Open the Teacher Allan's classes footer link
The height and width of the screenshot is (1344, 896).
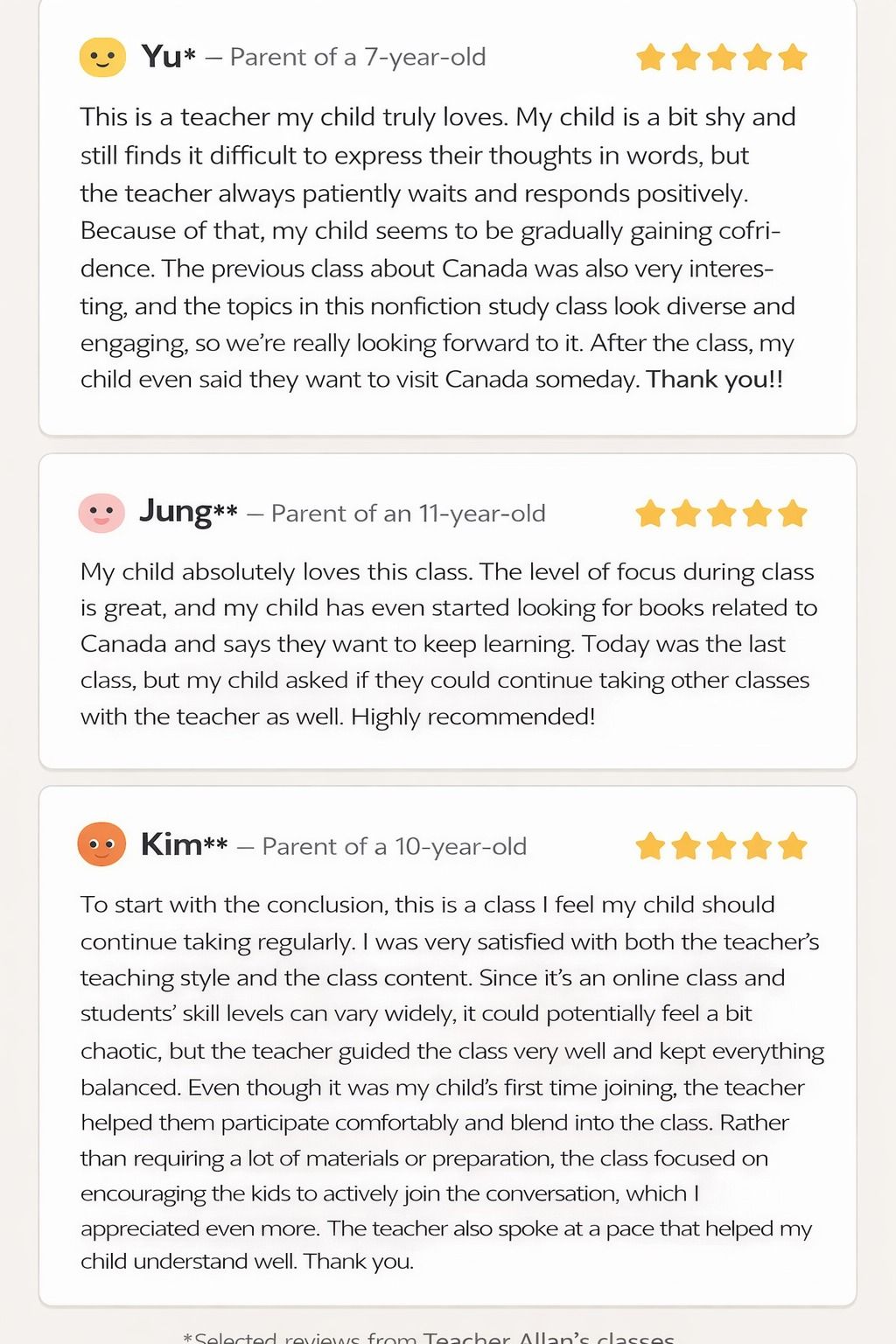(548, 1336)
